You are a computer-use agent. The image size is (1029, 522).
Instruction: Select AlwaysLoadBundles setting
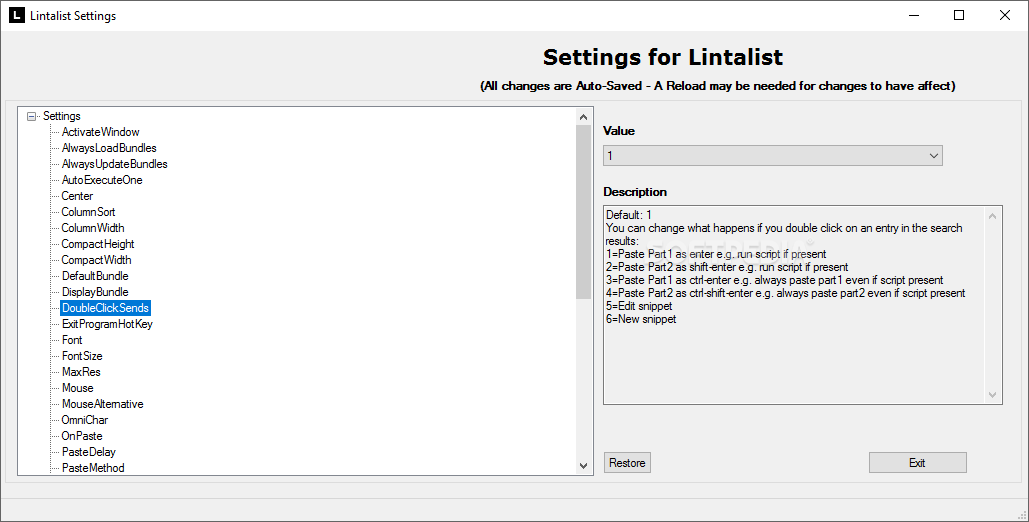click(109, 148)
